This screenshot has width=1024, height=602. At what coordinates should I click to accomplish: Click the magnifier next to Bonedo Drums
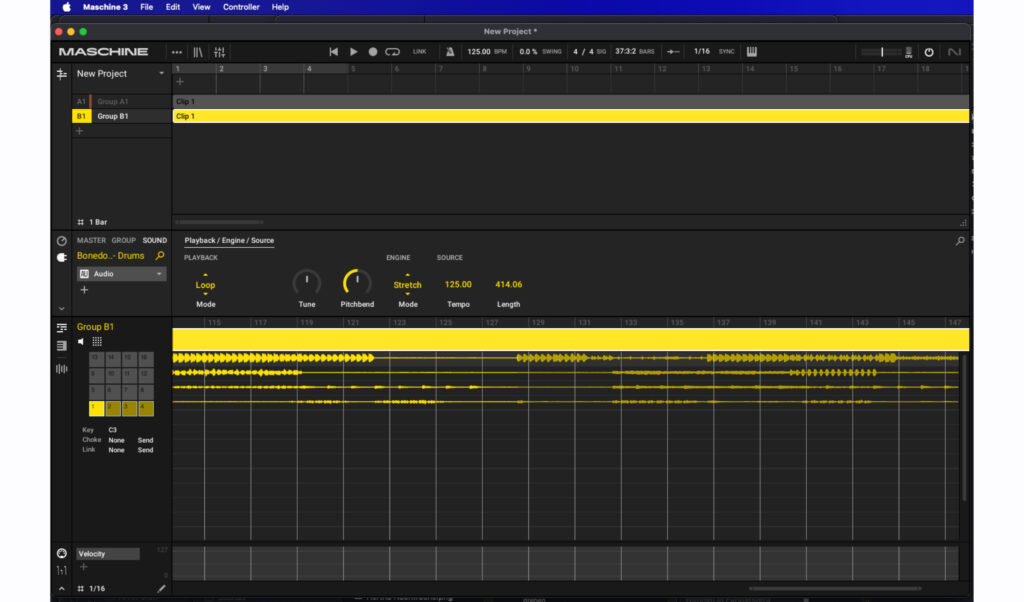pyautogui.click(x=160, y=256)
